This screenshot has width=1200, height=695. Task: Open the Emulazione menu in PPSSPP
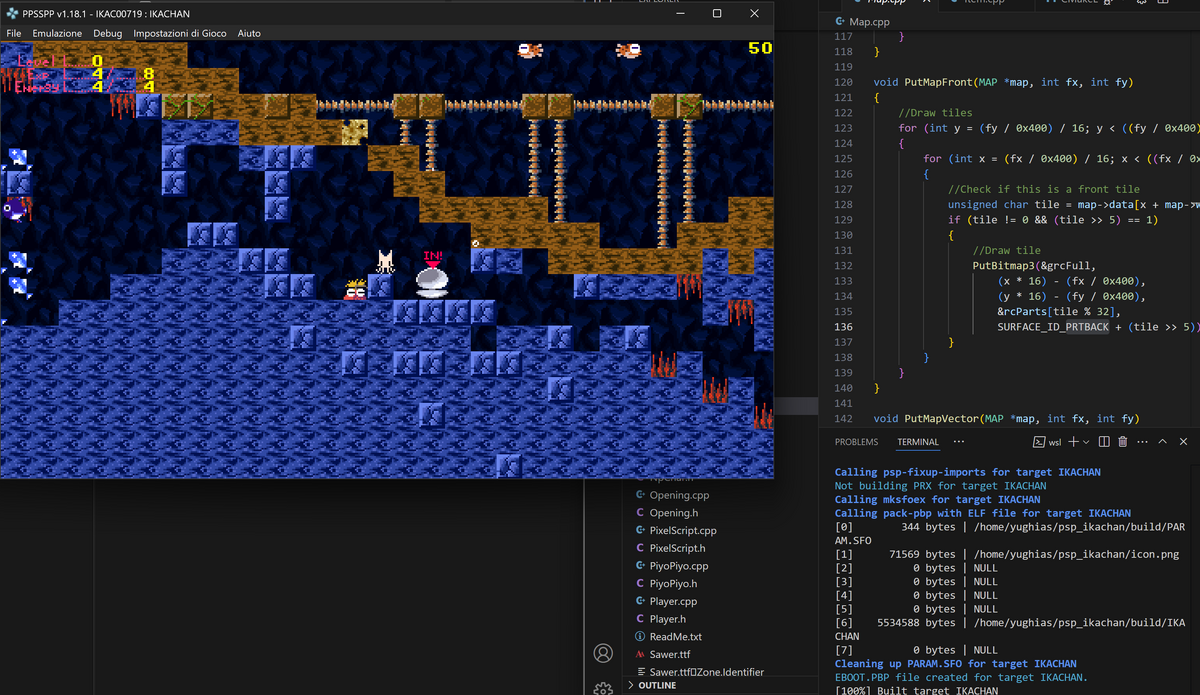(57, 33)
